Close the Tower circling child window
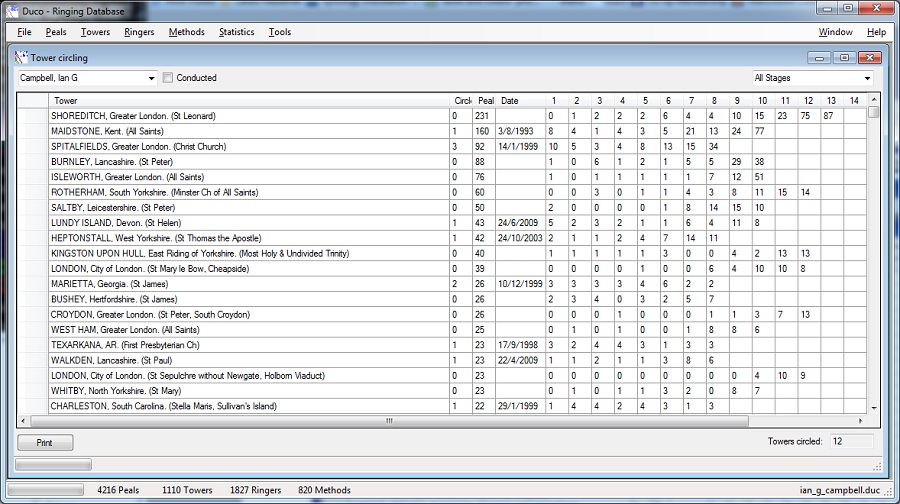 coord(866,58)
